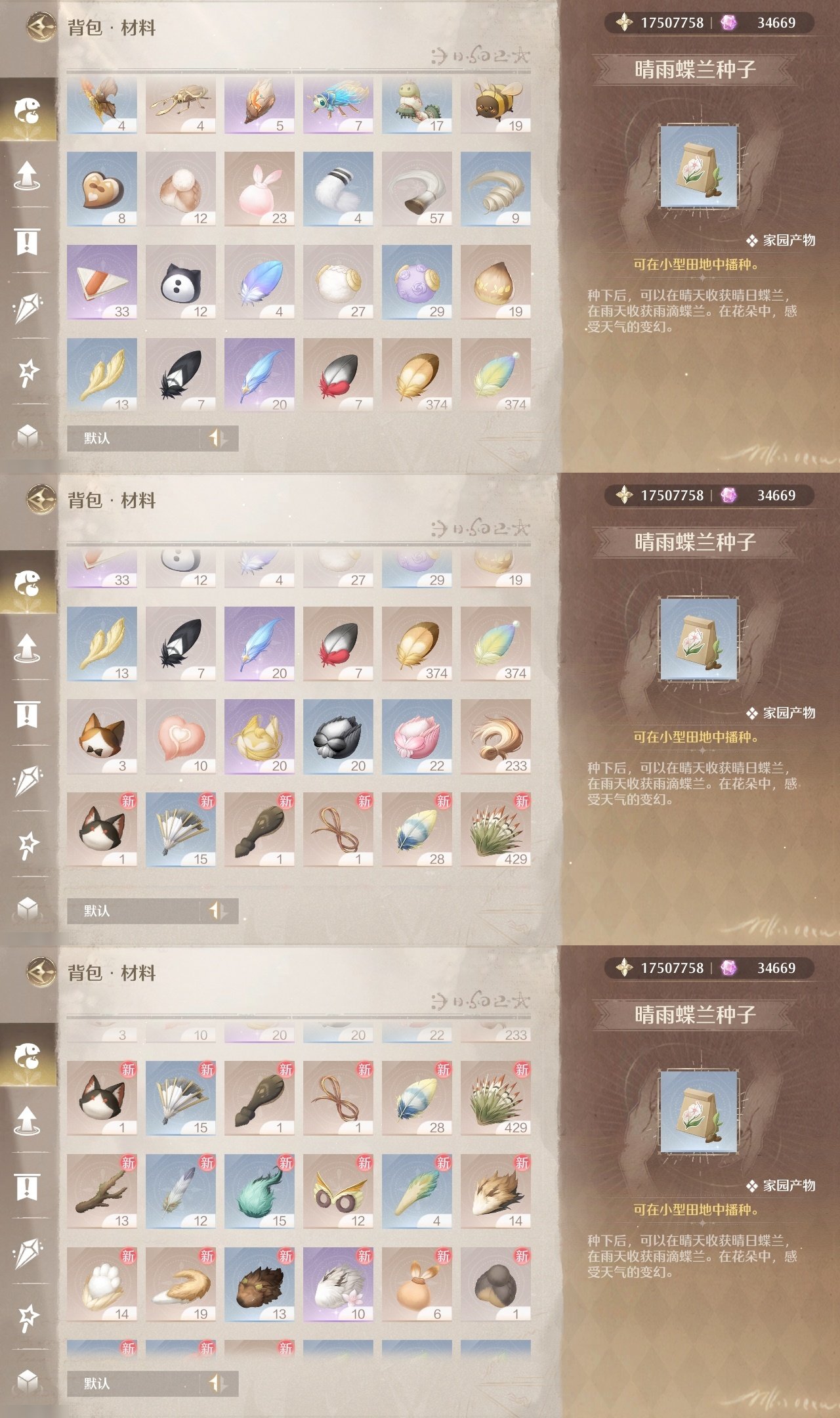This screenshot has height=1418, width=840.
Task: Click the back arrow beside first 背包·材料 title
Action: pos(41,27)
